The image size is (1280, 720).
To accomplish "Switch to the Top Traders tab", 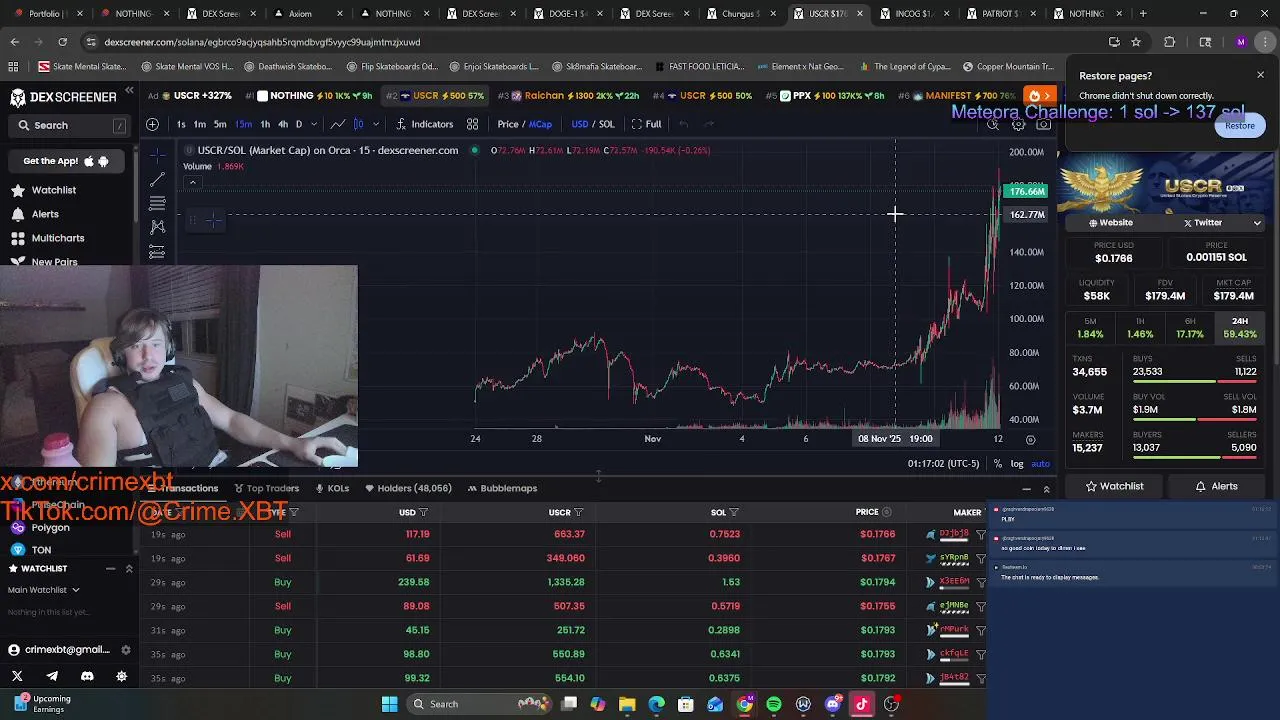I will click(267, 488).
